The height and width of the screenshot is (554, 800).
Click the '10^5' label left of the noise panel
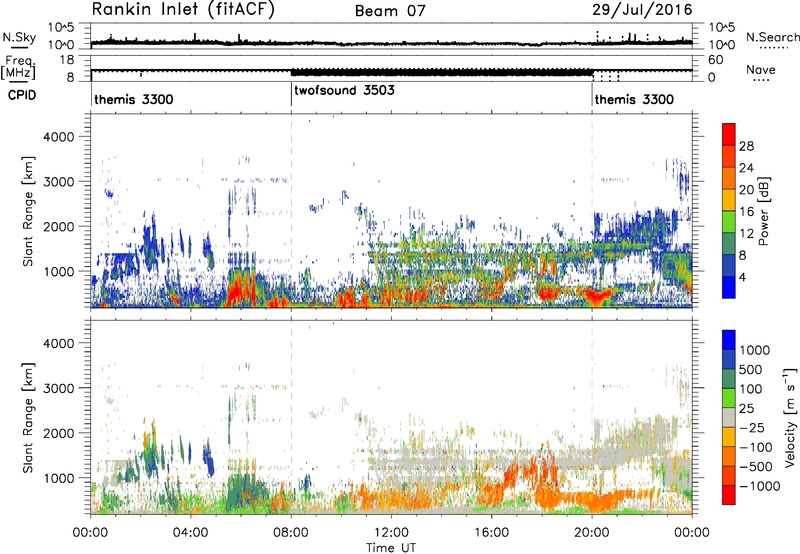tap(61, 27)
